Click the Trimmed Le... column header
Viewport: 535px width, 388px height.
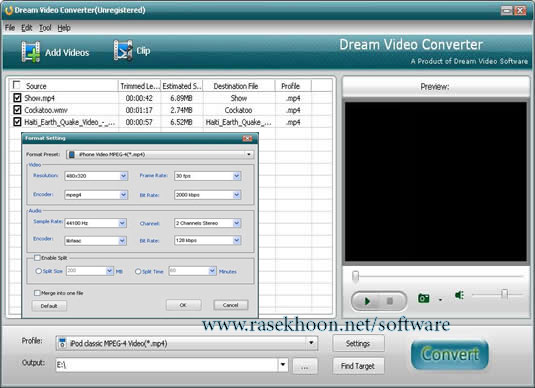pyautogui.click(x=139, y=86)
